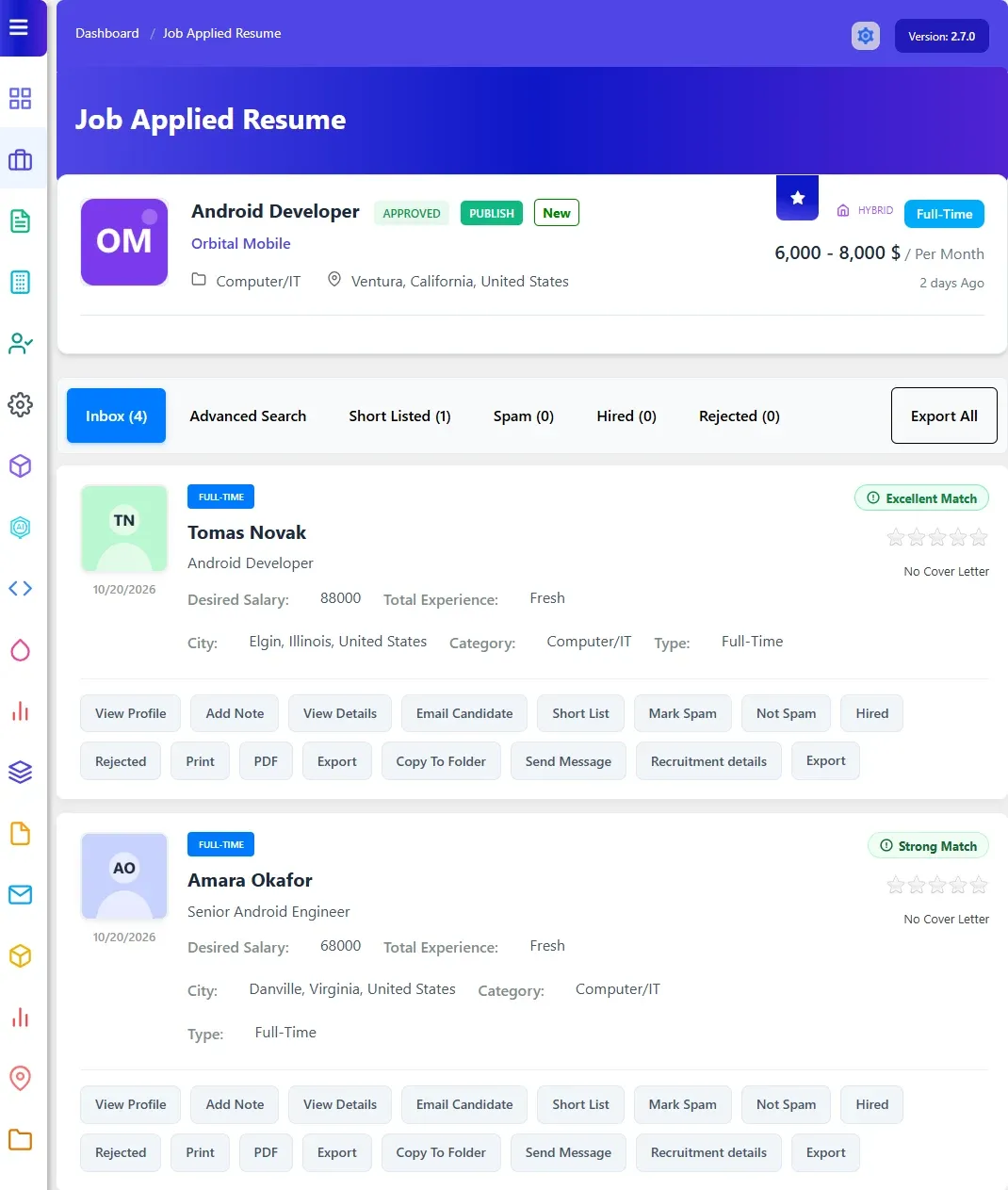Click the APPROVED status badge
Image resolution: width=1008 pixels, height=1190 pixels.
412,213
